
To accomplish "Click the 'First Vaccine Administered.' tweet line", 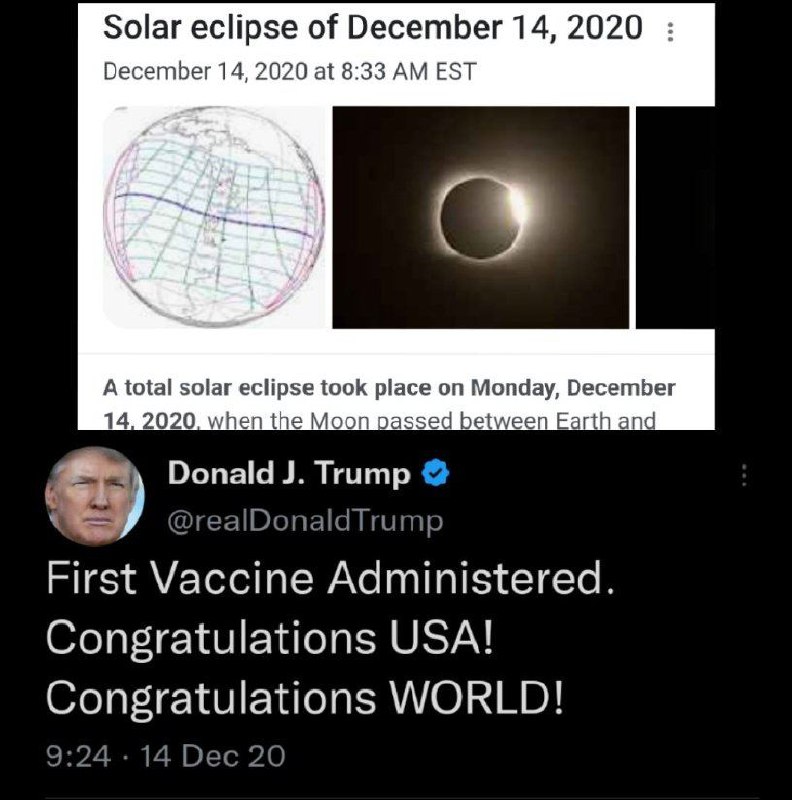I will tap(331, 578).
